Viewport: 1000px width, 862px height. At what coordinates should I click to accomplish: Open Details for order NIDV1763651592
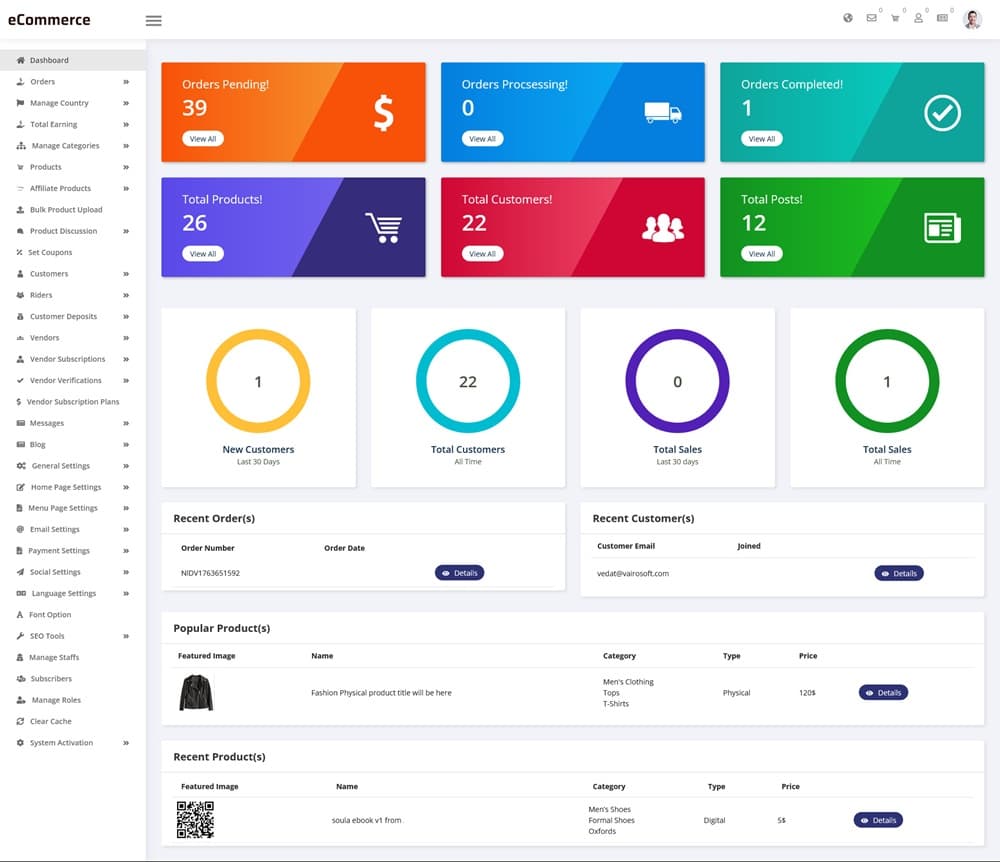459,573
